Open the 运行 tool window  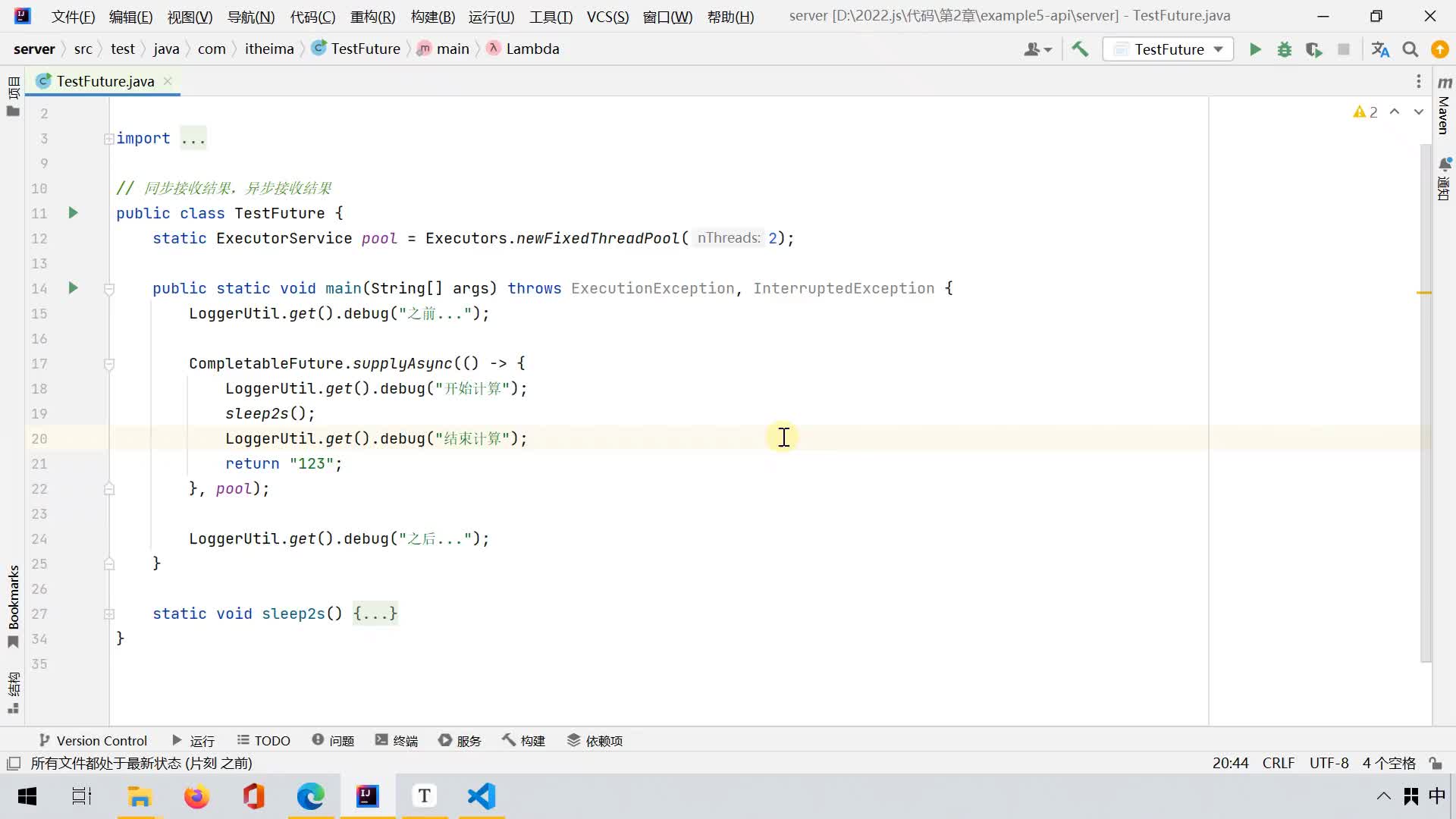(x=193, y=741)
